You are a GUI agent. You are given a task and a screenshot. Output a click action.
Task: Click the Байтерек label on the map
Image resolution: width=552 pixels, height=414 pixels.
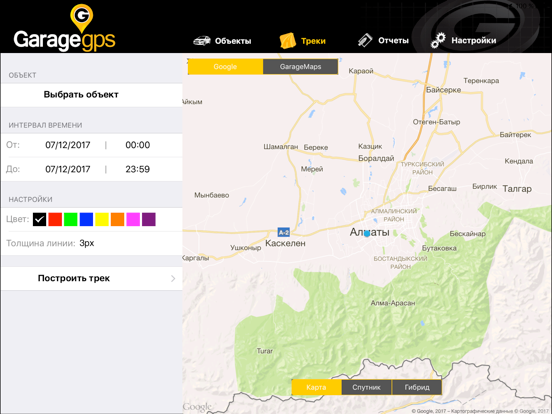pyautogui.click(x=515, y=135)
